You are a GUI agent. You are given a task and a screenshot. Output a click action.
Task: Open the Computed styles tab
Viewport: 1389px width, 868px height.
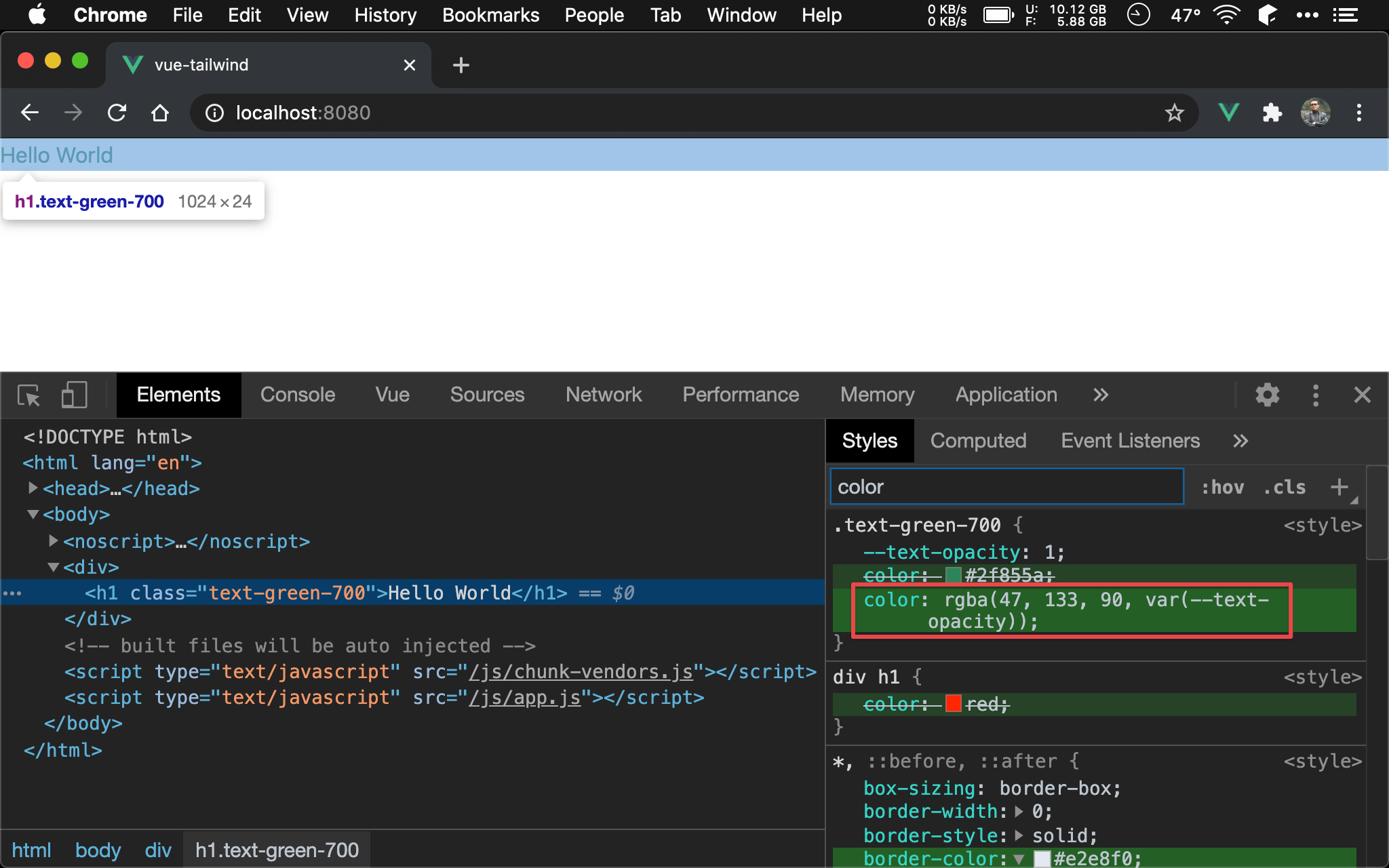[x=977, y=441]
